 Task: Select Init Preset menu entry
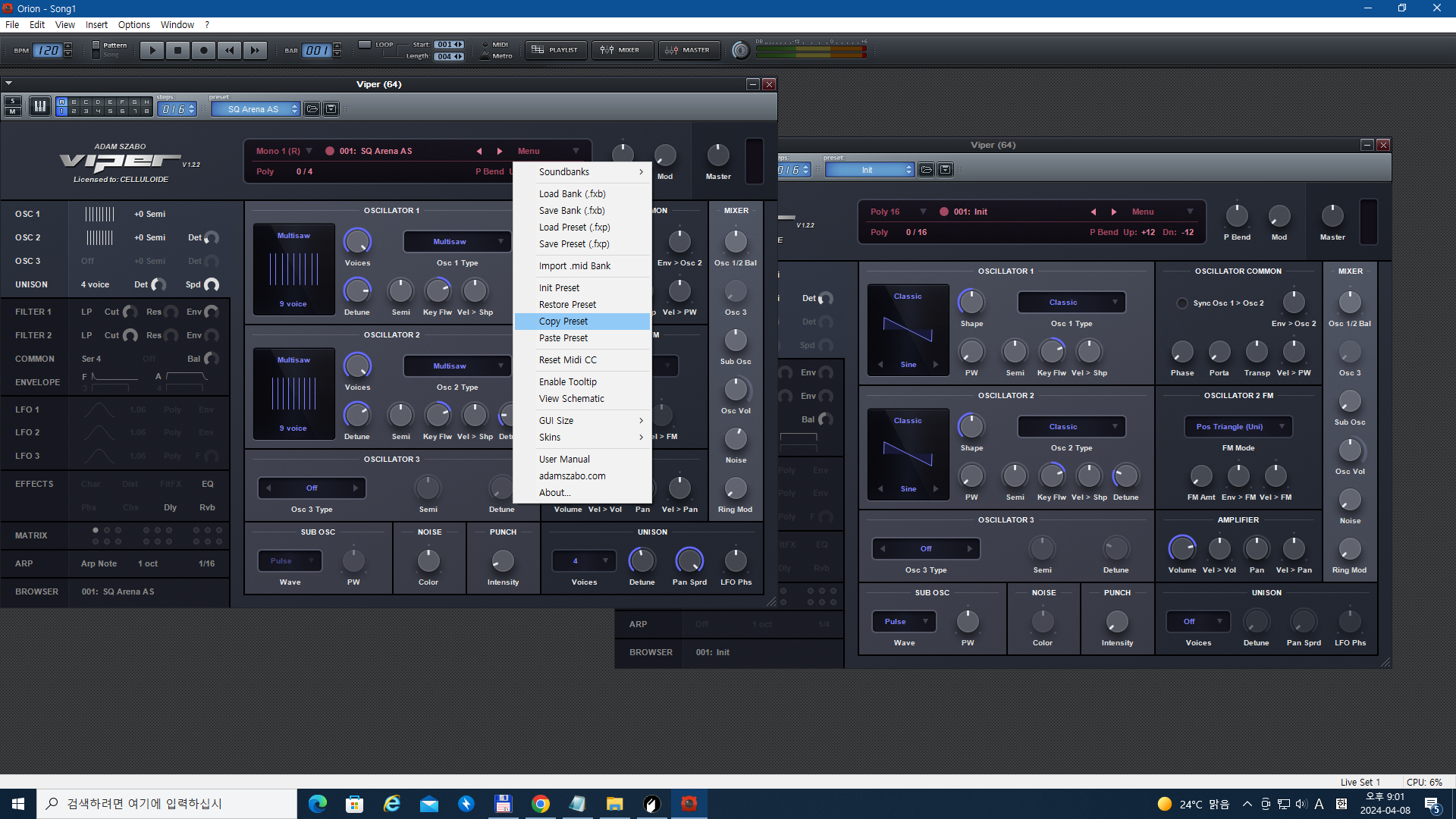(x=582, y=288)
